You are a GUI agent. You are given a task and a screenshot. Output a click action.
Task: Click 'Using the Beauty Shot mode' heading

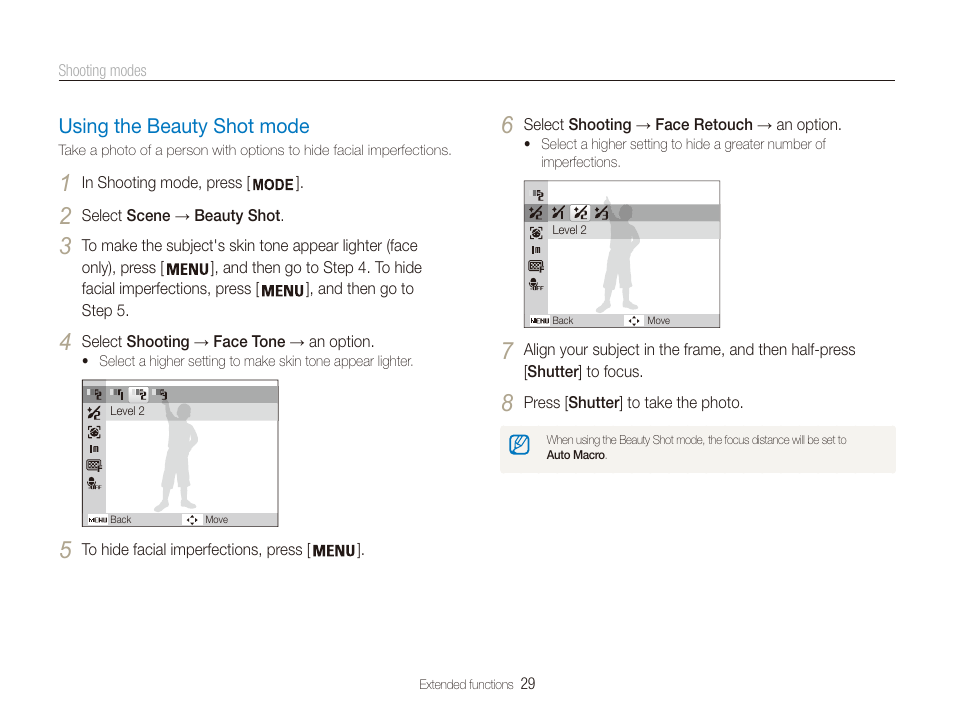click(x=184, y=126)
